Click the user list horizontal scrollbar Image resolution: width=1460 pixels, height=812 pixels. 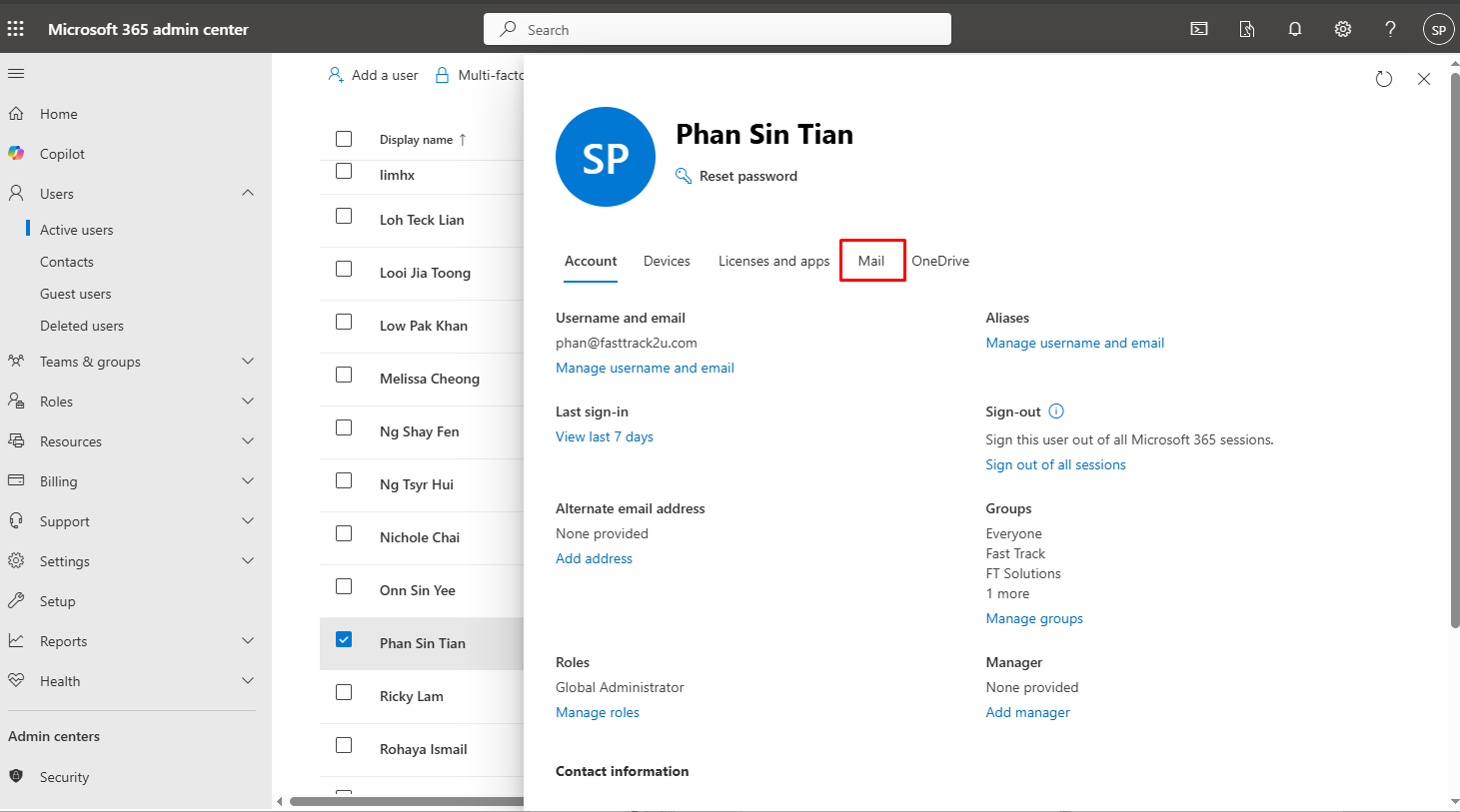(407, 801)
